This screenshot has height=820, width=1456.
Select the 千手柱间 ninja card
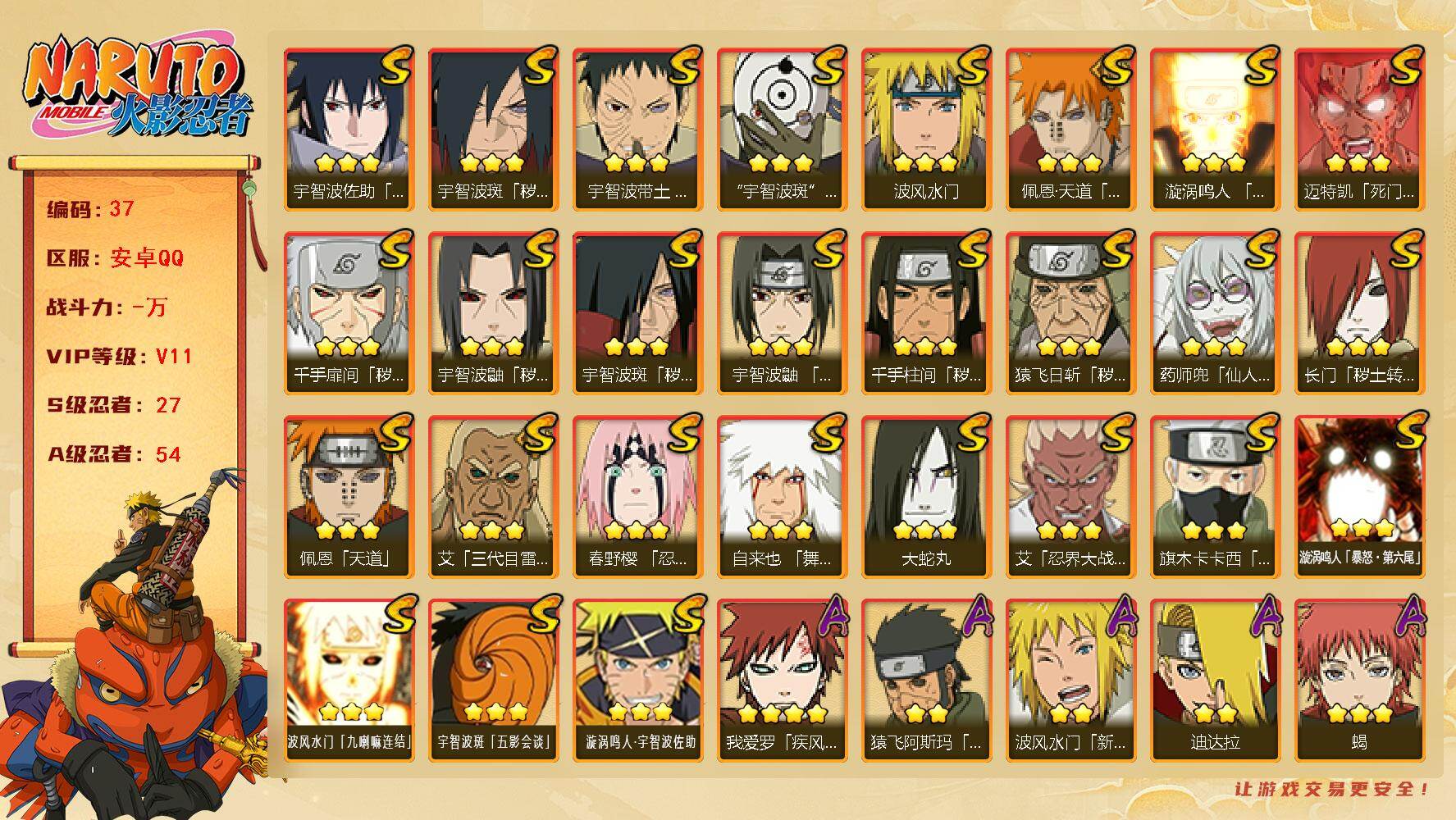(926, 313)
